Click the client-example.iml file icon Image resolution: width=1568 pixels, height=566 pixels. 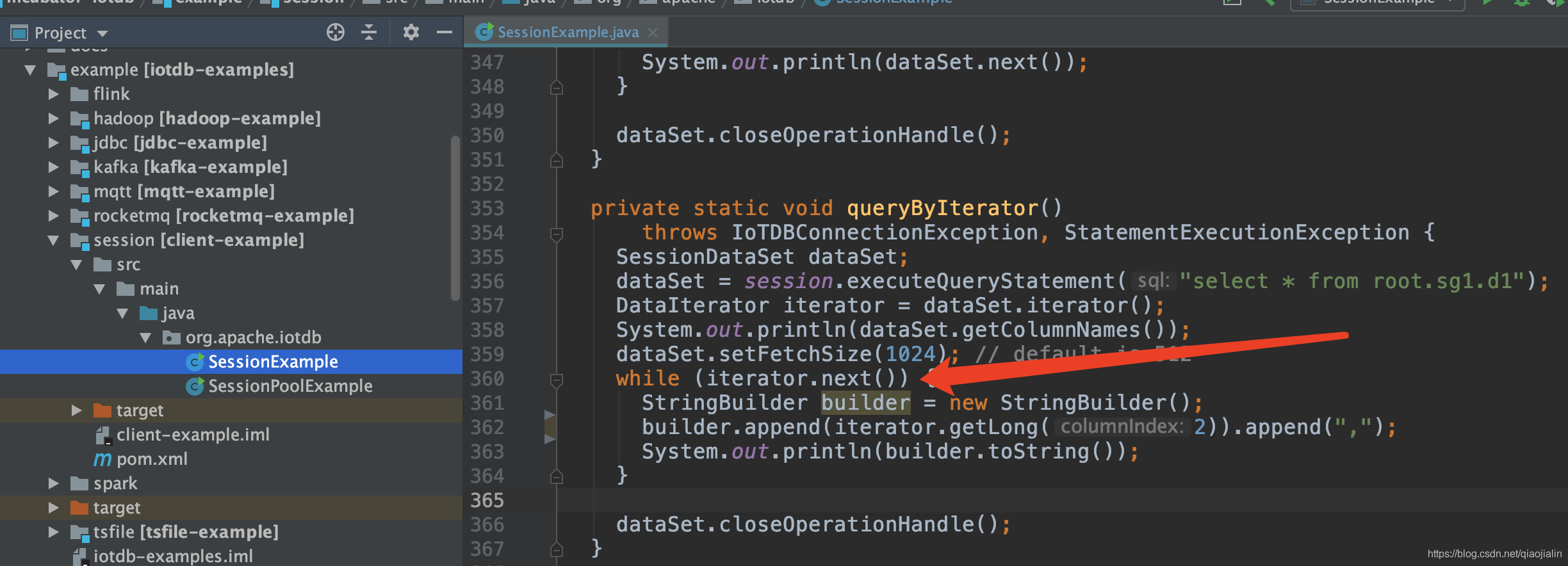[103, 435]
